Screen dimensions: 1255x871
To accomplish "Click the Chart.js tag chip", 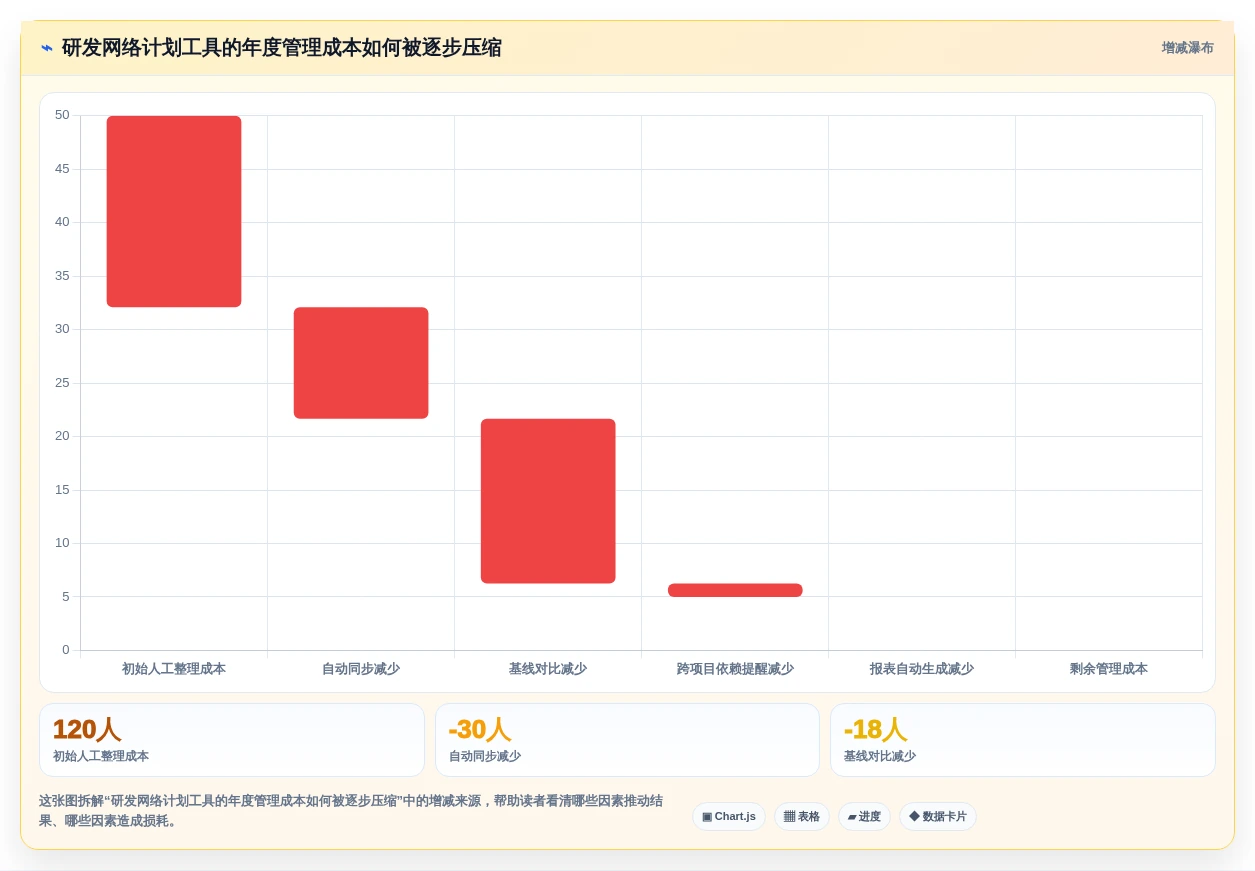I will (x=729, y=816).
